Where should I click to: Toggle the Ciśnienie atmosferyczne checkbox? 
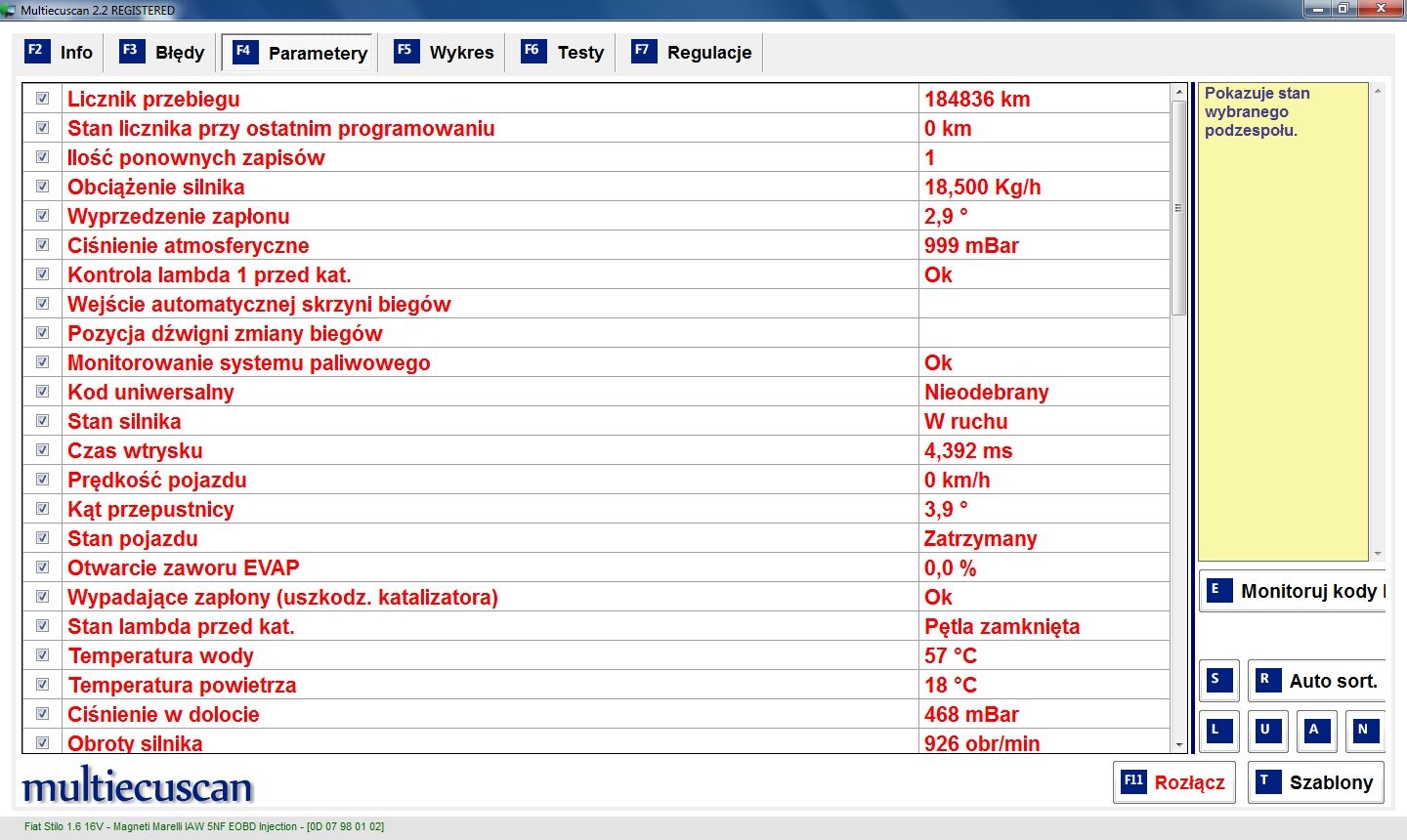[42, 245]
